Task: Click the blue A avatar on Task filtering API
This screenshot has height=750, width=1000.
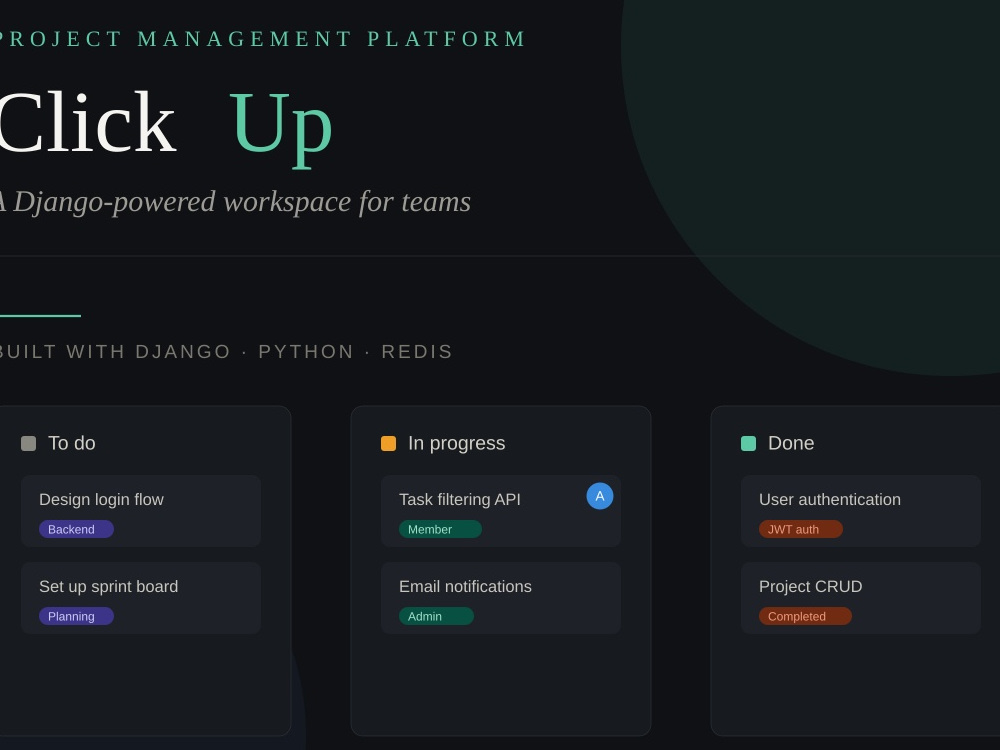Action: coord(599,496)
